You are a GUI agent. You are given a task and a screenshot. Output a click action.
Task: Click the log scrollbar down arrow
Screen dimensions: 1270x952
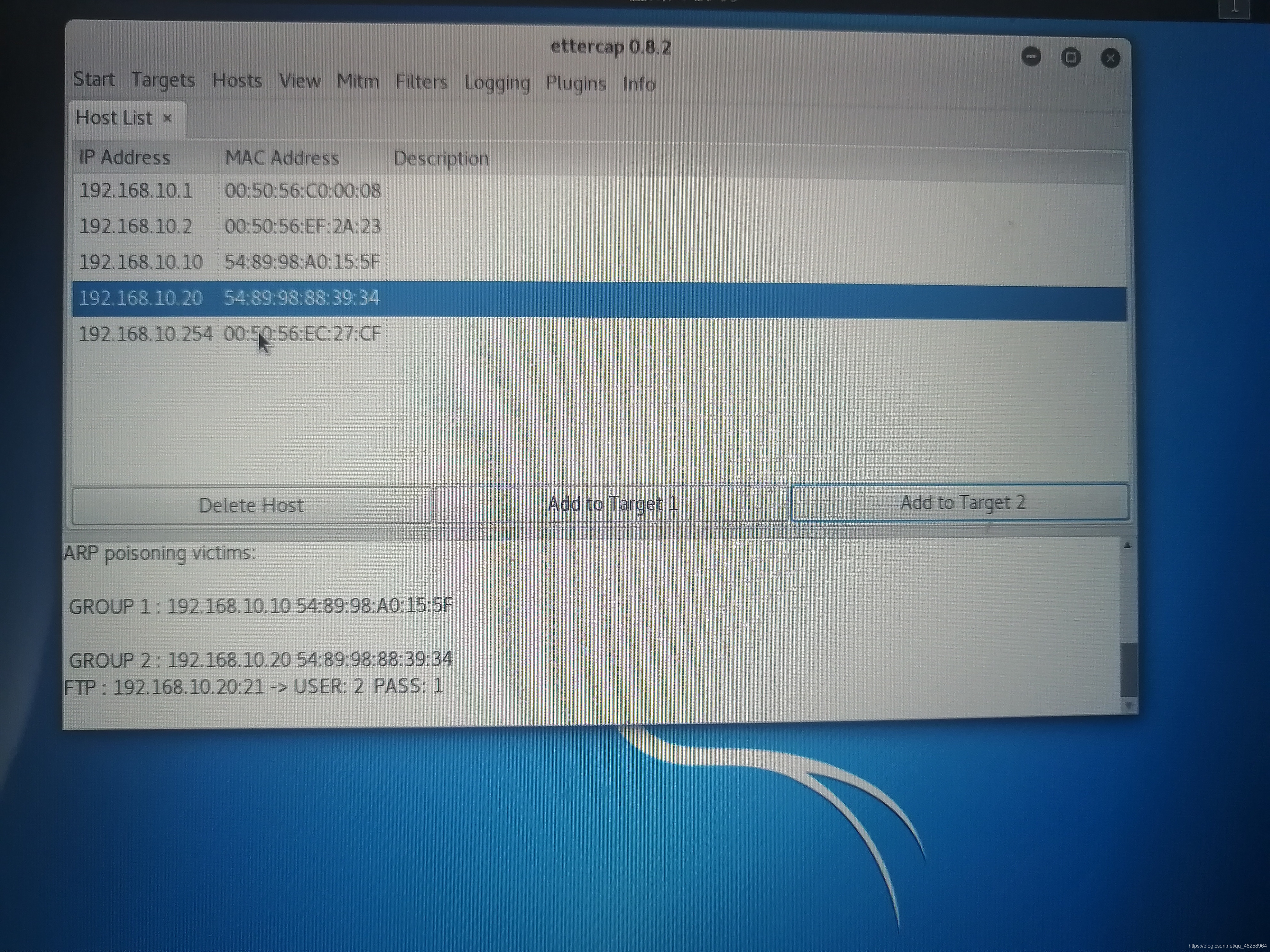[1128, 705]
